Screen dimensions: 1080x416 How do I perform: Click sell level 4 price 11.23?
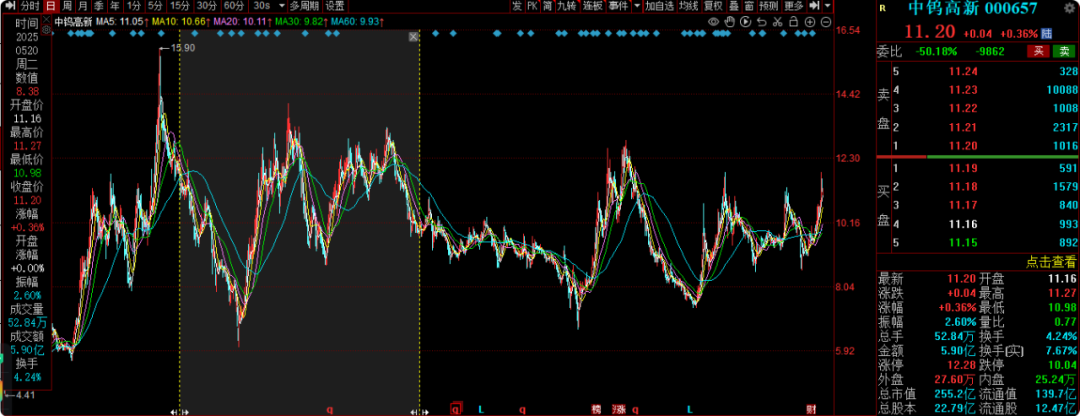(x=962, y=90)
